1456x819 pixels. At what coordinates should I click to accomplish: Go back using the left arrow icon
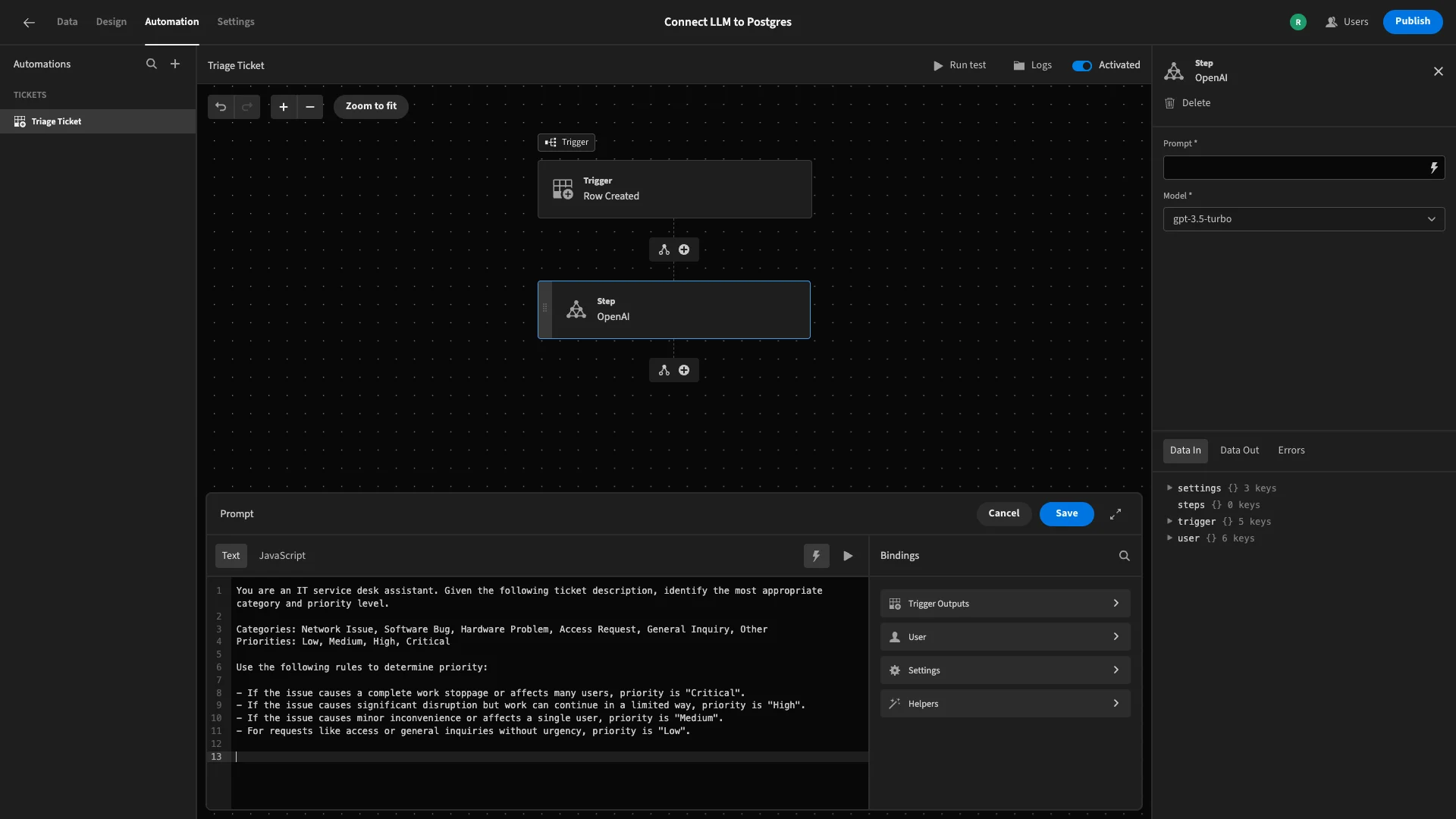pos(29,23)
